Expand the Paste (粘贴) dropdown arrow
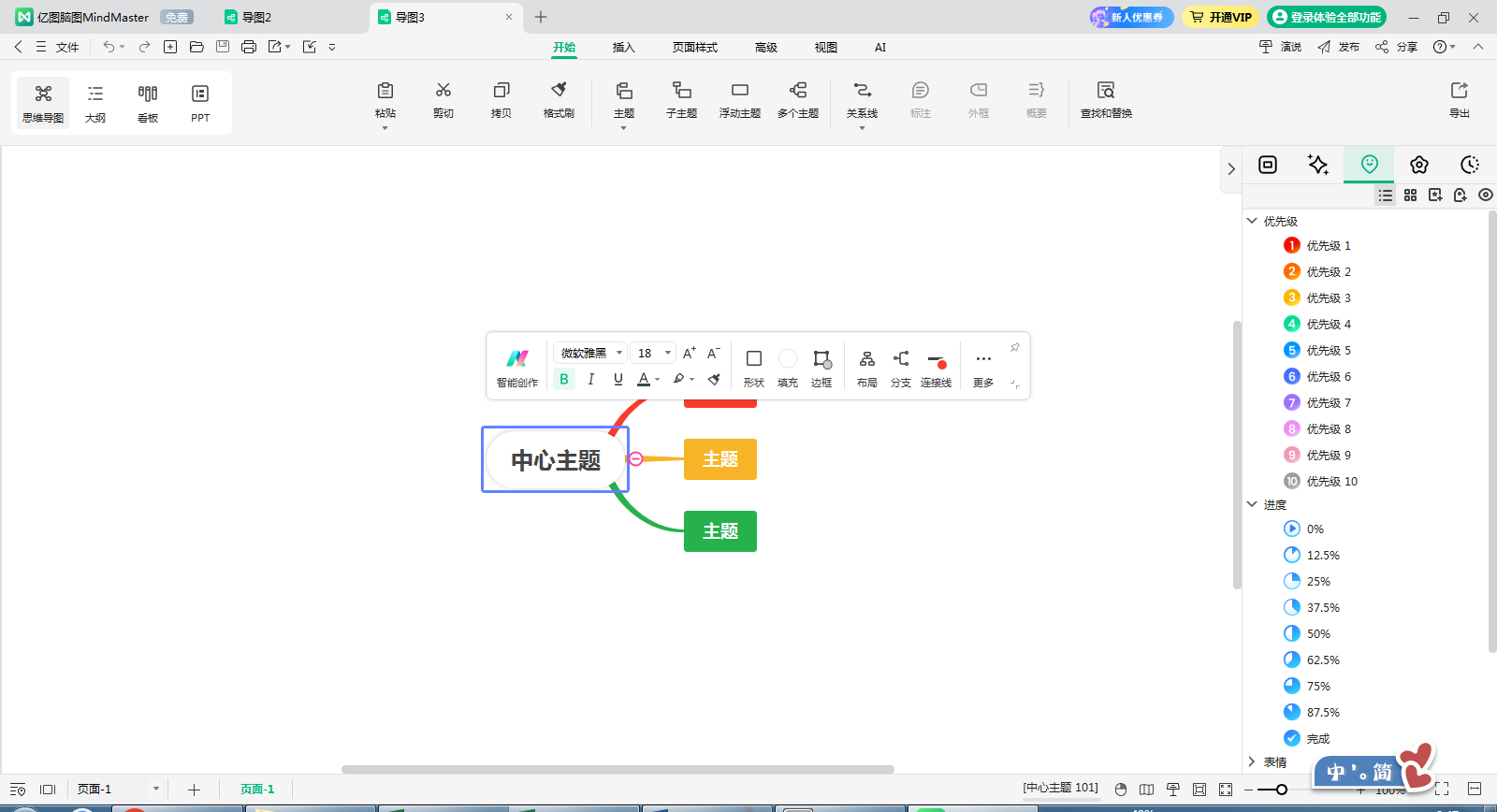This screenshot has height=812, width=1497. [x=385, y=128]
